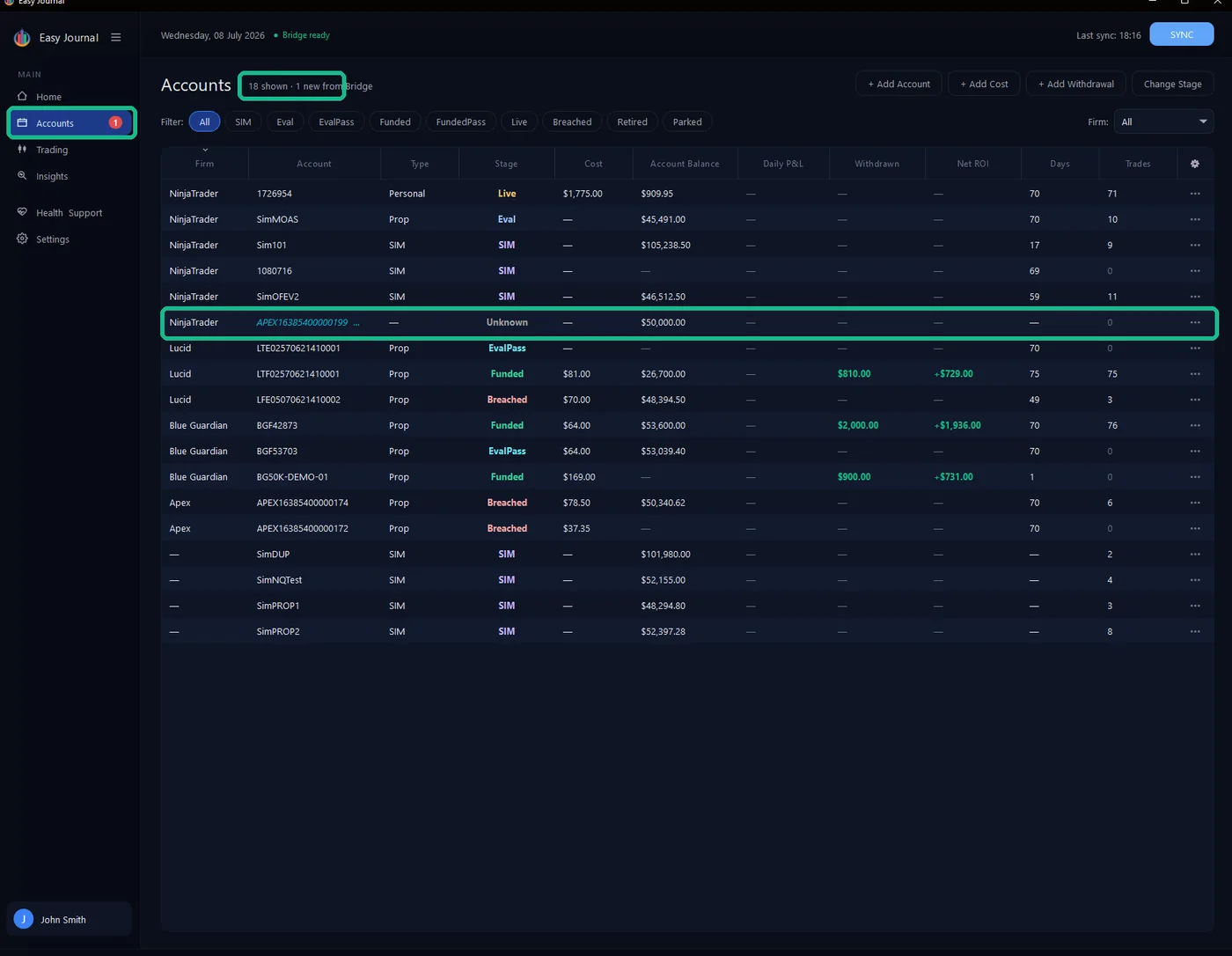Collapse sidebar with hamburger menu icon
The image size is (1232, 956).
115,38
